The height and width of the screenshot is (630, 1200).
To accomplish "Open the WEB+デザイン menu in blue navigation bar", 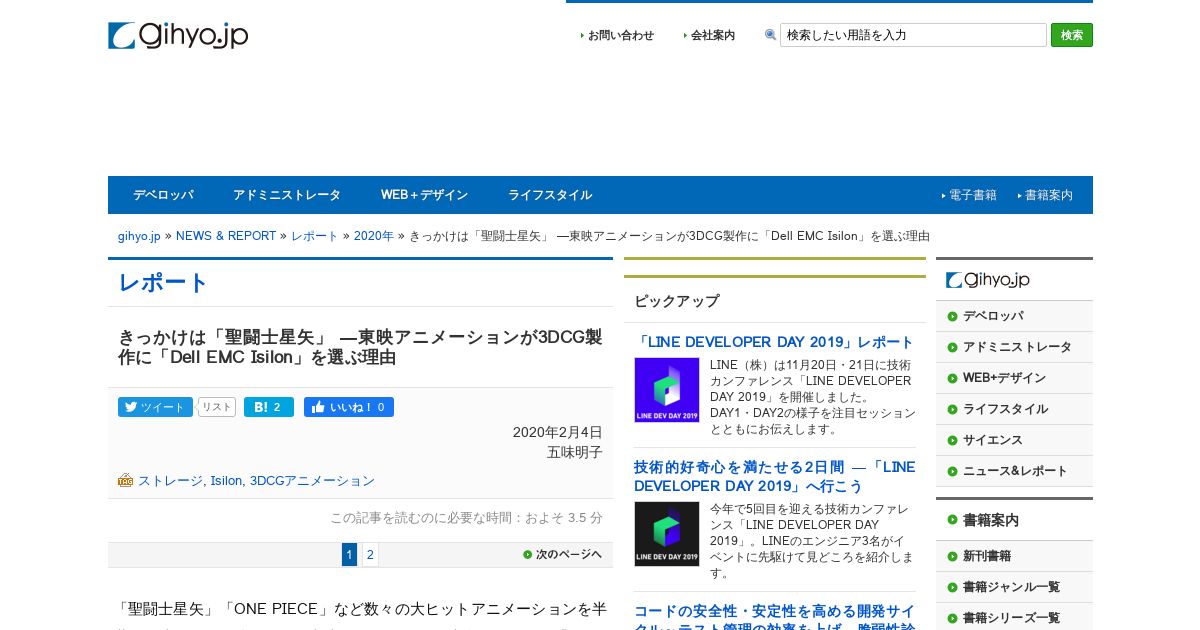I will click(x=424, y=195).
